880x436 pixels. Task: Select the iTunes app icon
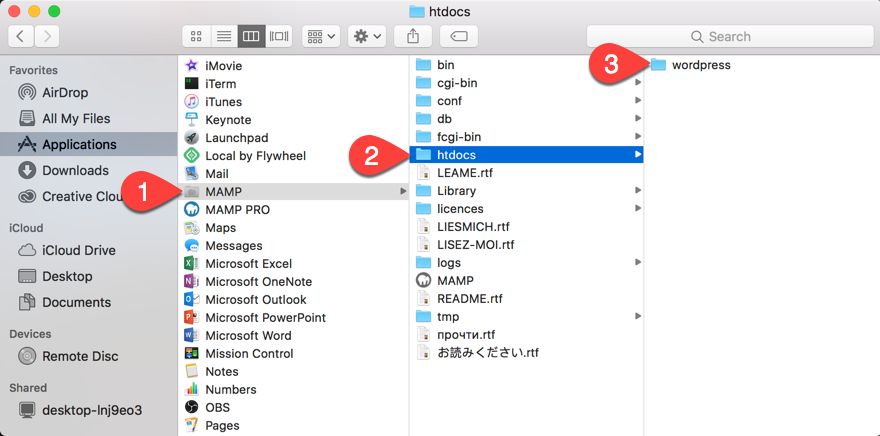(x=192, y=102)
